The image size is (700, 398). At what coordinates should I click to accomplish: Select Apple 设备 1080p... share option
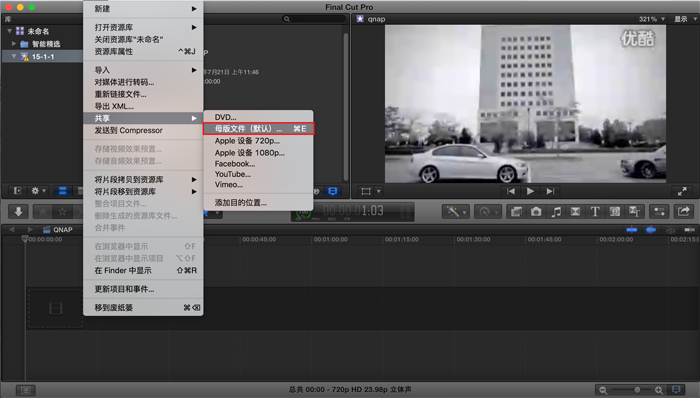pyautogui.click(x=258, y=153)
